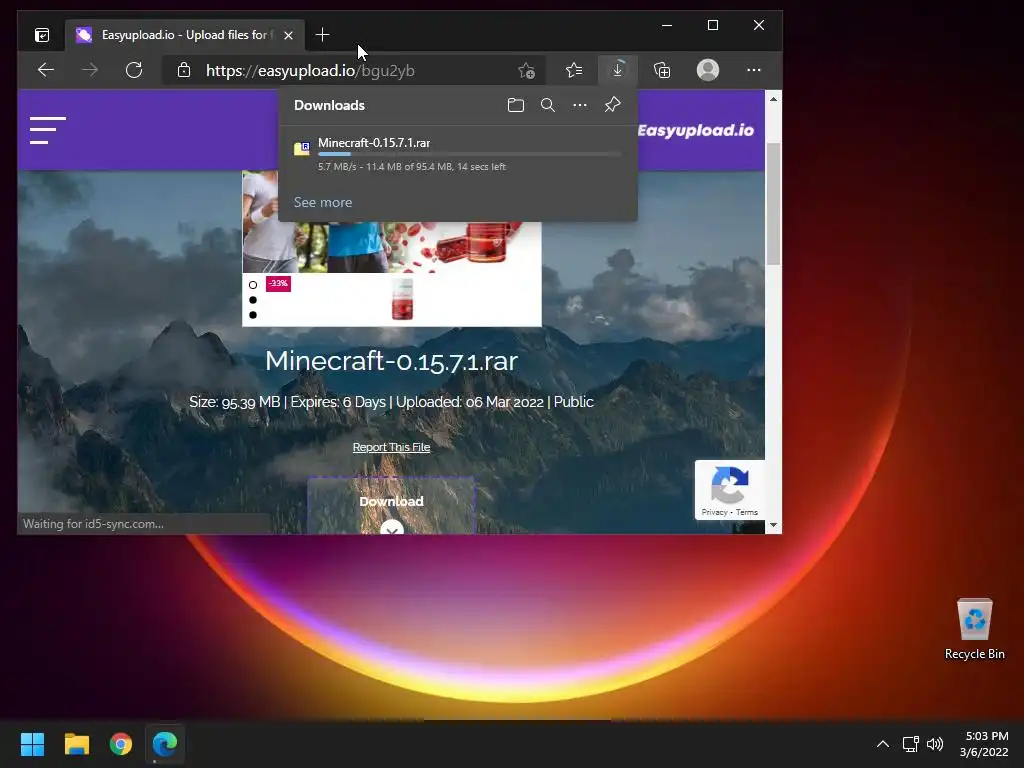The height and width of the screenshot is (768, 1024).
Task: Select the second ad carousel dot
Action: 253,300
